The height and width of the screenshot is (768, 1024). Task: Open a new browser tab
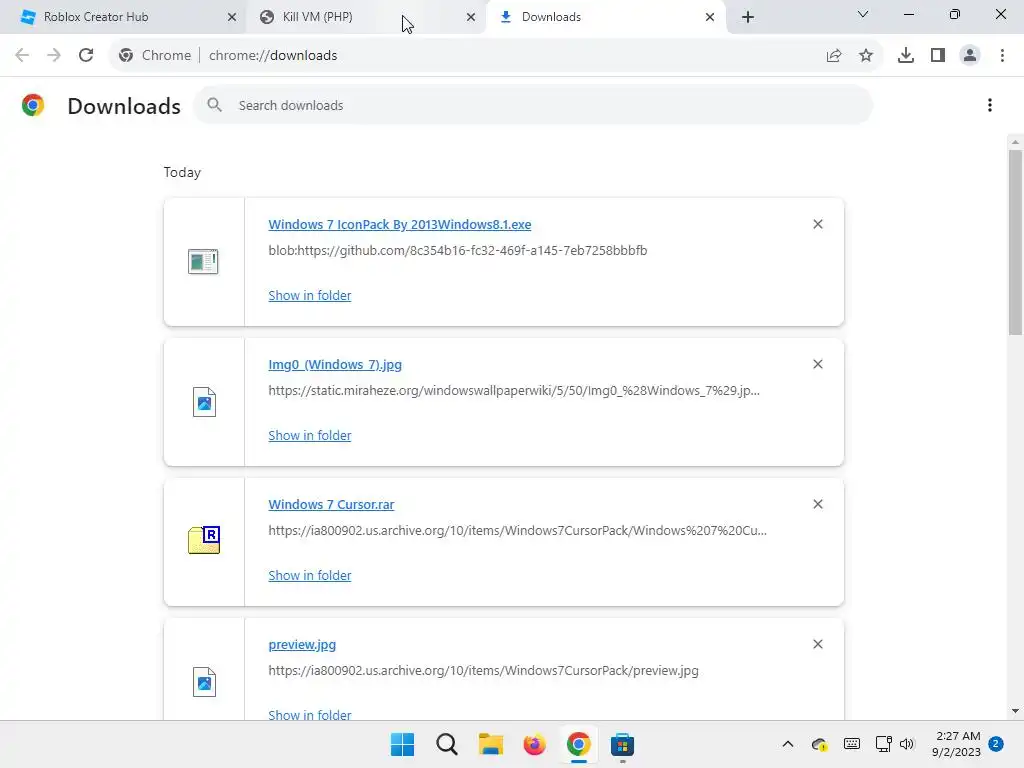tap(748, 17)
